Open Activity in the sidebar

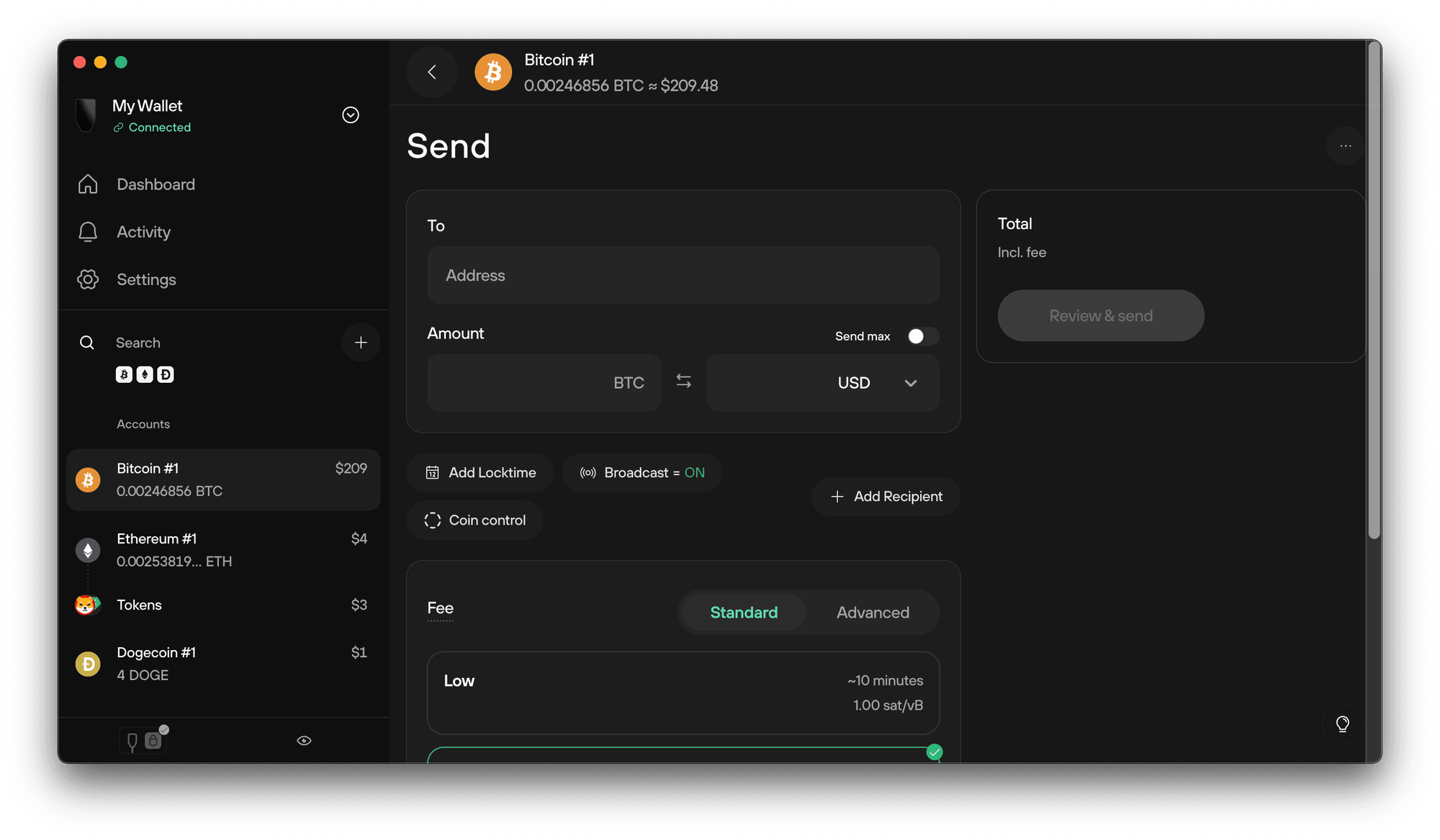(143, 232)
